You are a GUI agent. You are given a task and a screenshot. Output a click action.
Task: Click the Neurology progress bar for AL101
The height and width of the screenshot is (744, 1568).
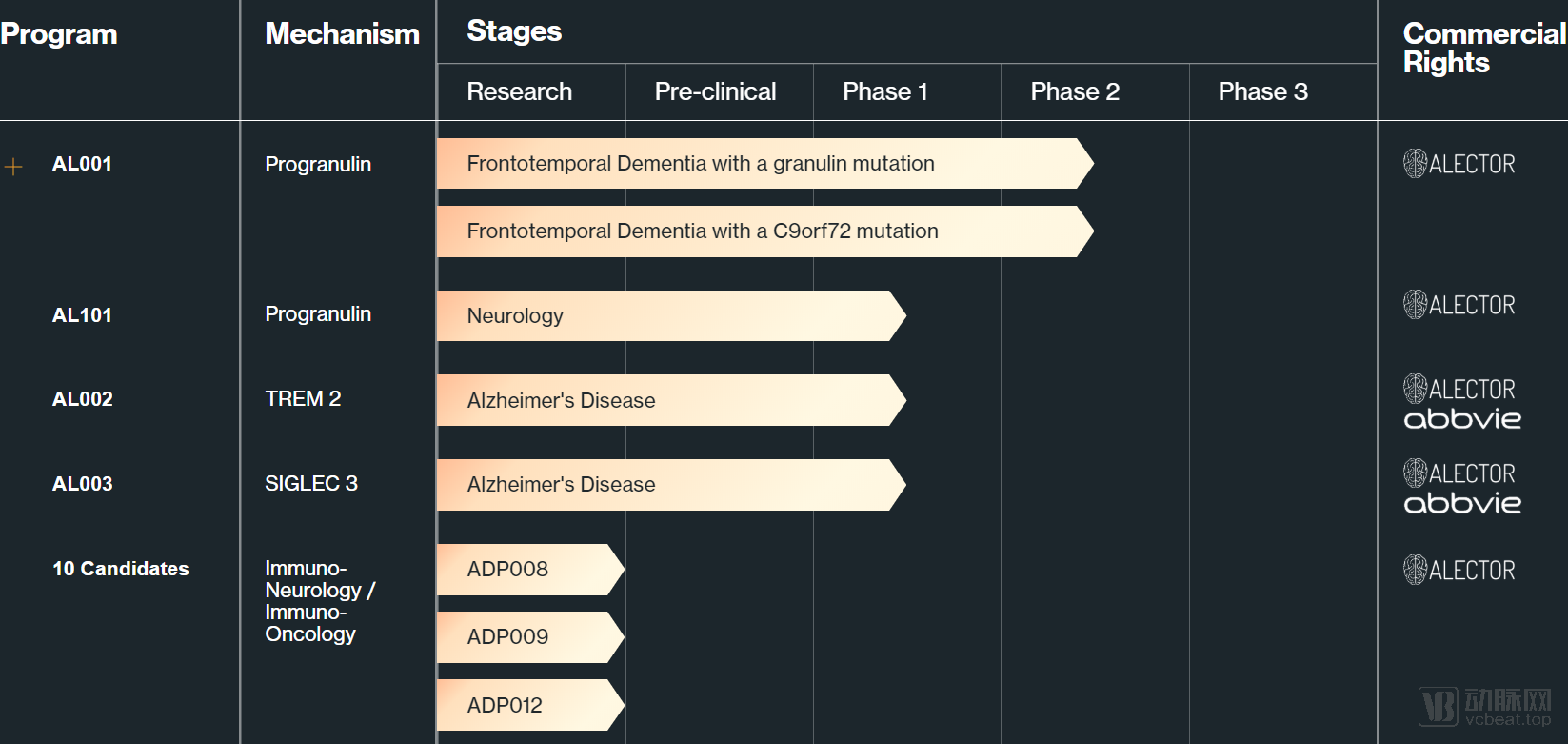click(671, 315)
